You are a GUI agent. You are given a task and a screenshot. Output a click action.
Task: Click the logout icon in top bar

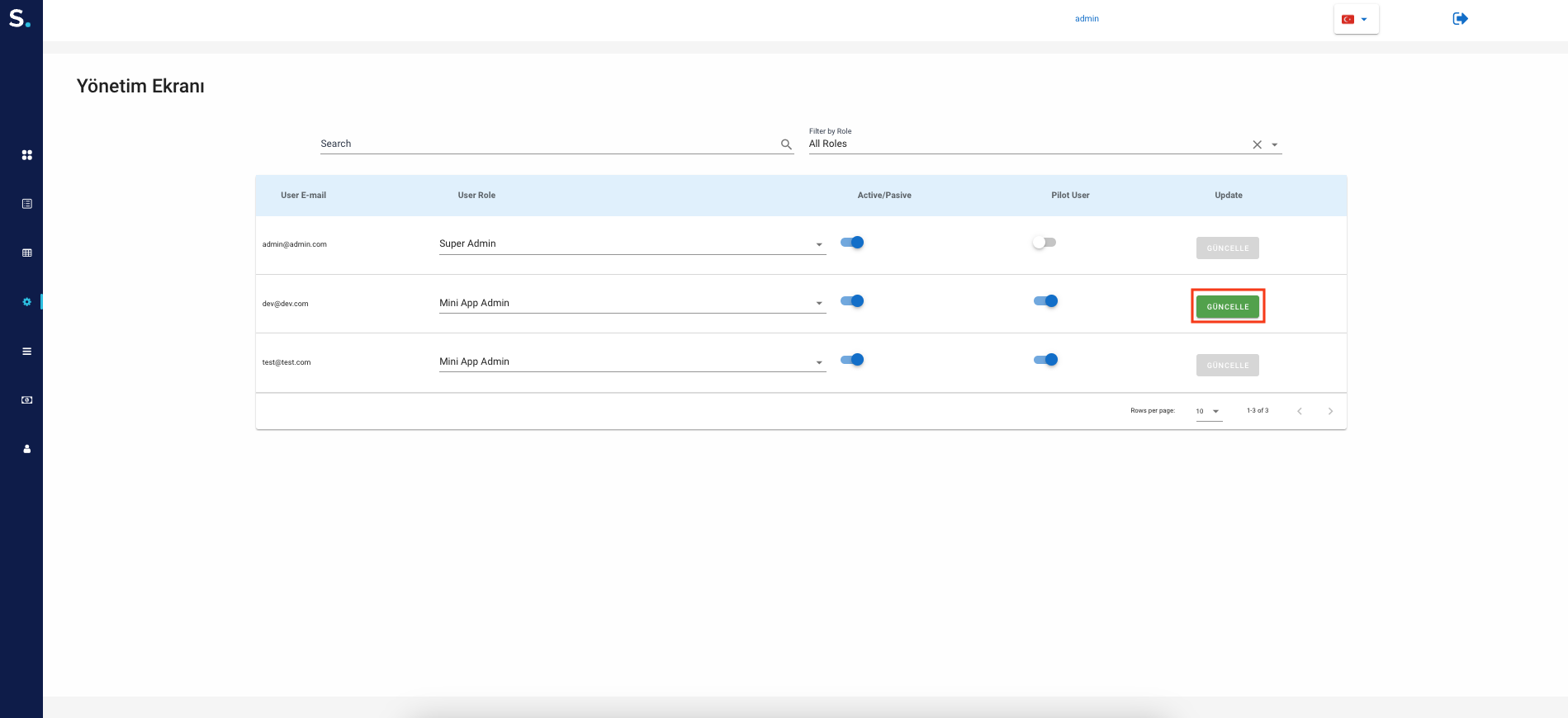pos(1460,18)
